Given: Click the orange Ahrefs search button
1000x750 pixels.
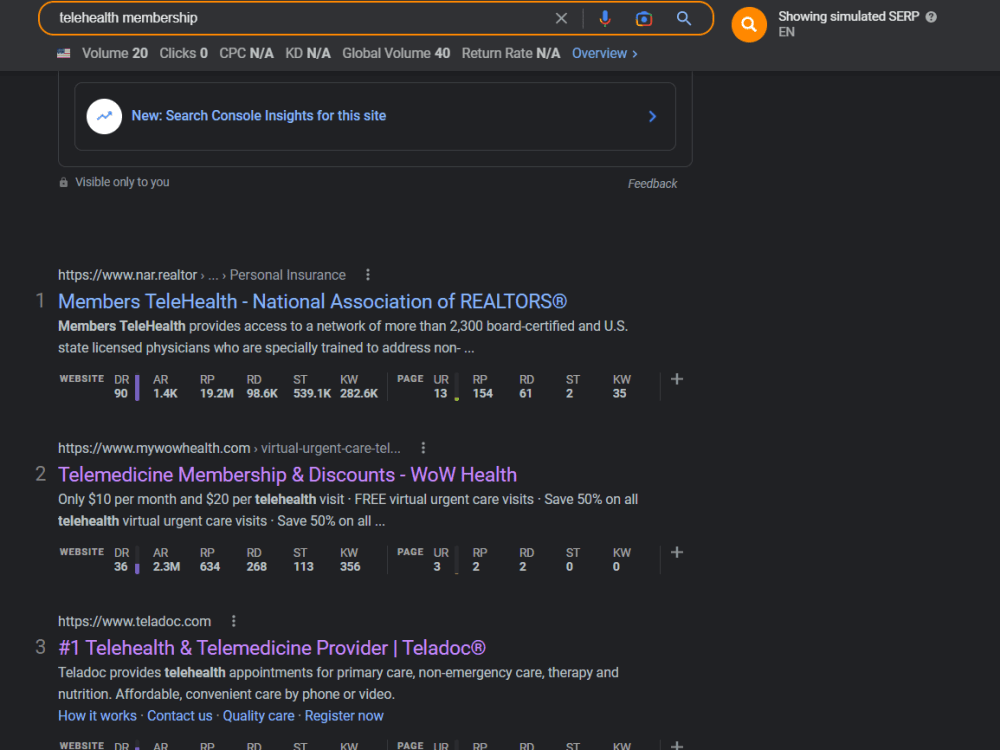Looking at the screenshot, I should click(x=749, y=25).
